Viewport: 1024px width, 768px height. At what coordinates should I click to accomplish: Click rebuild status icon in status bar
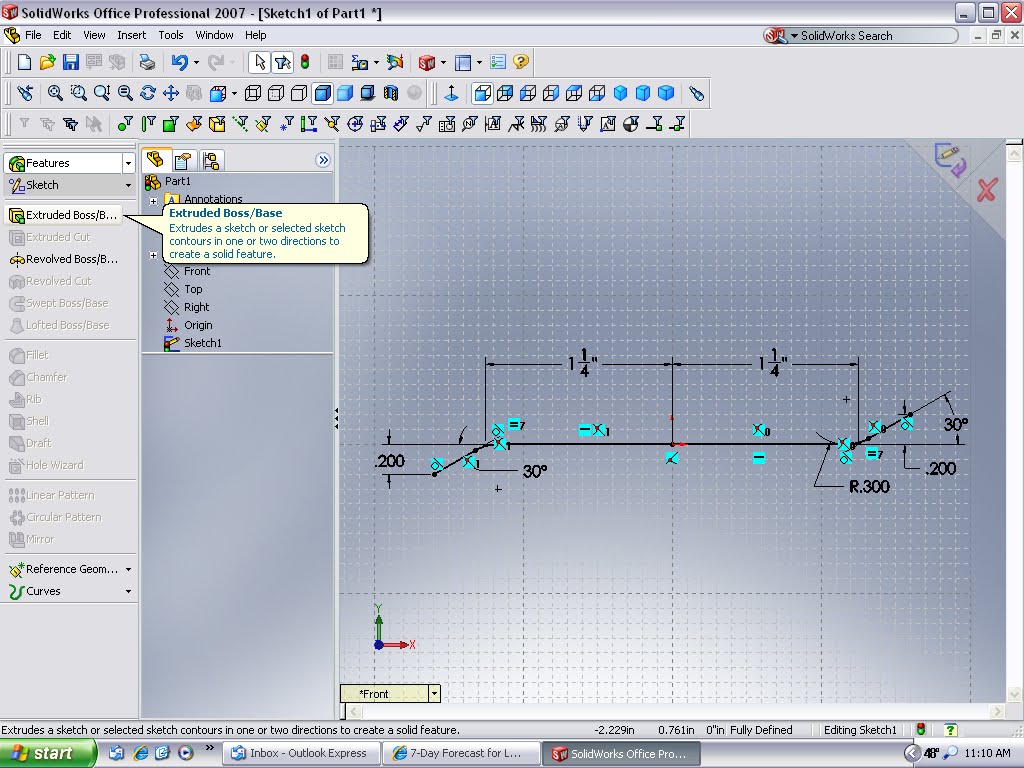[921, 729]
